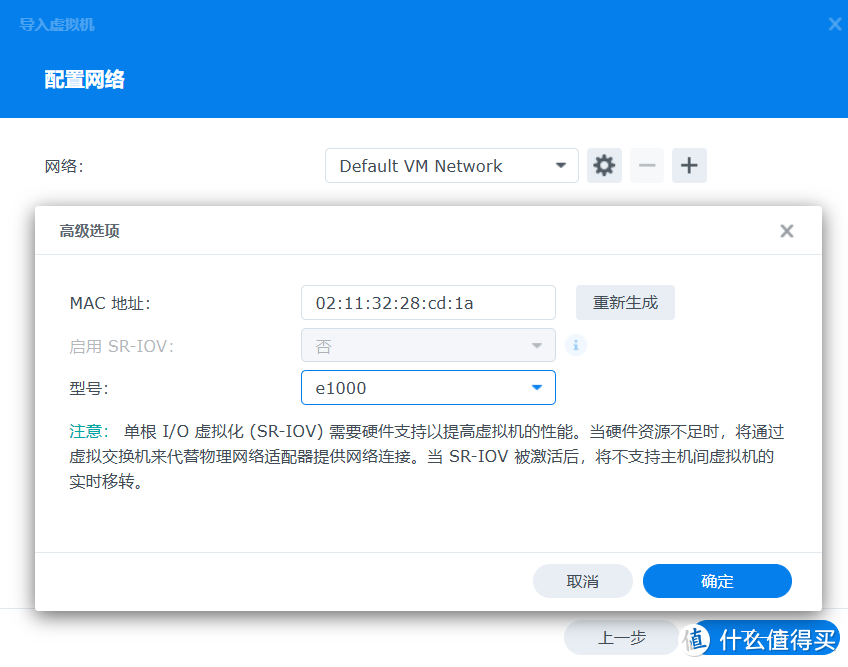
Task: View SR-IOV info via the i icon
Action: [x=575, y=344]
